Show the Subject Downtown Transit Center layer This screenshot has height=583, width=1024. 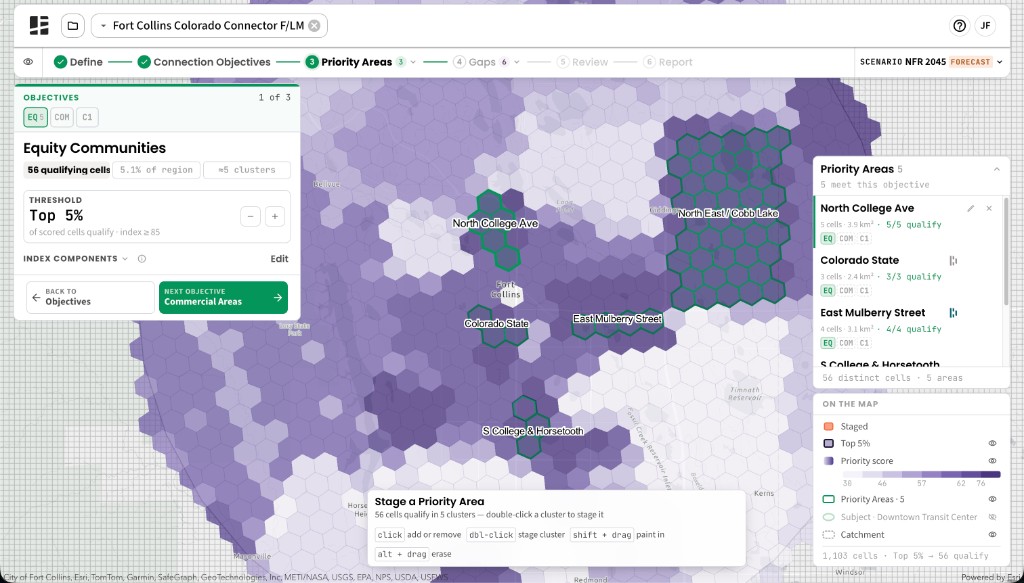click(992, 517)
